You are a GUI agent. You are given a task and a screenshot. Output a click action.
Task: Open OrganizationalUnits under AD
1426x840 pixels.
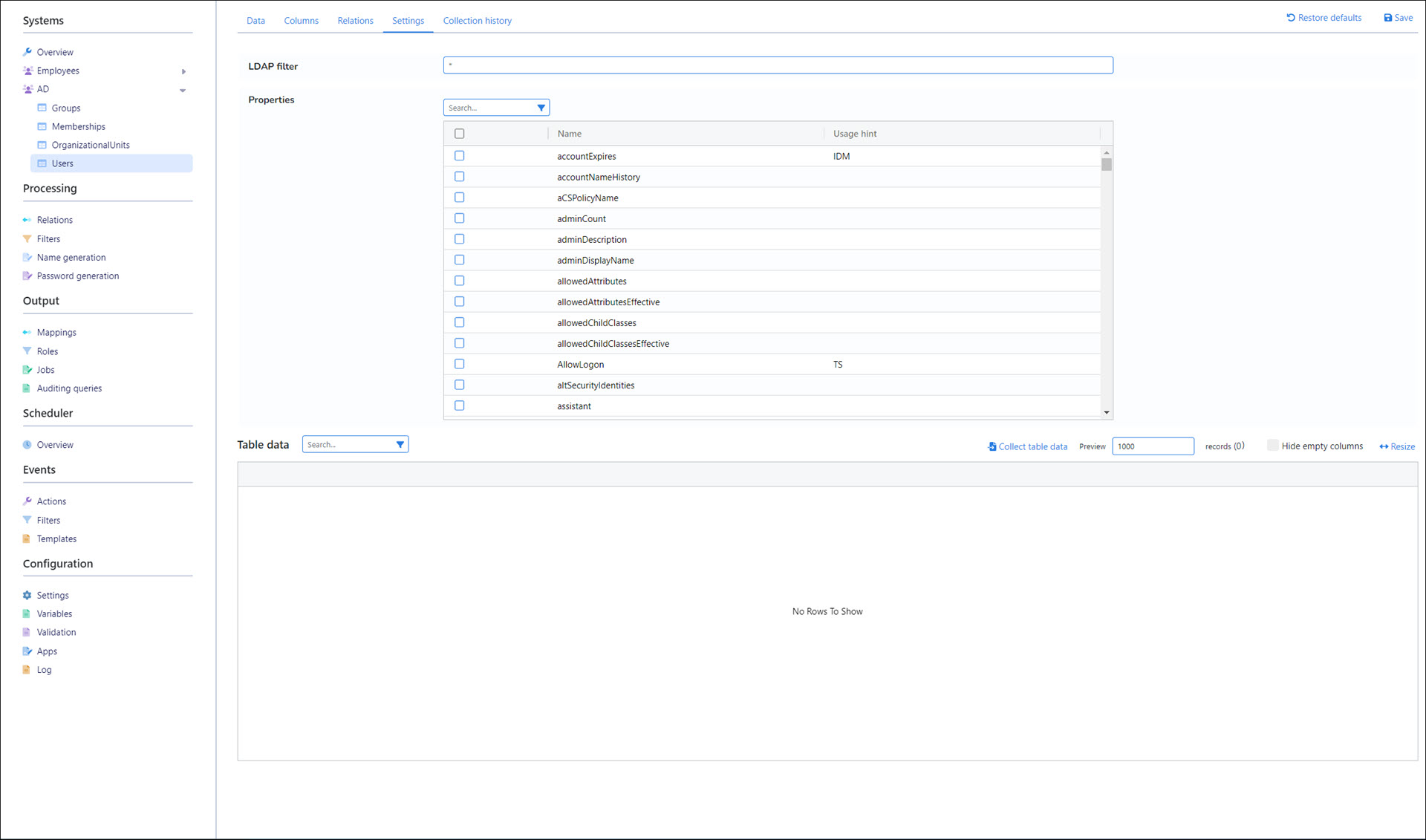[x=91, y=145]
